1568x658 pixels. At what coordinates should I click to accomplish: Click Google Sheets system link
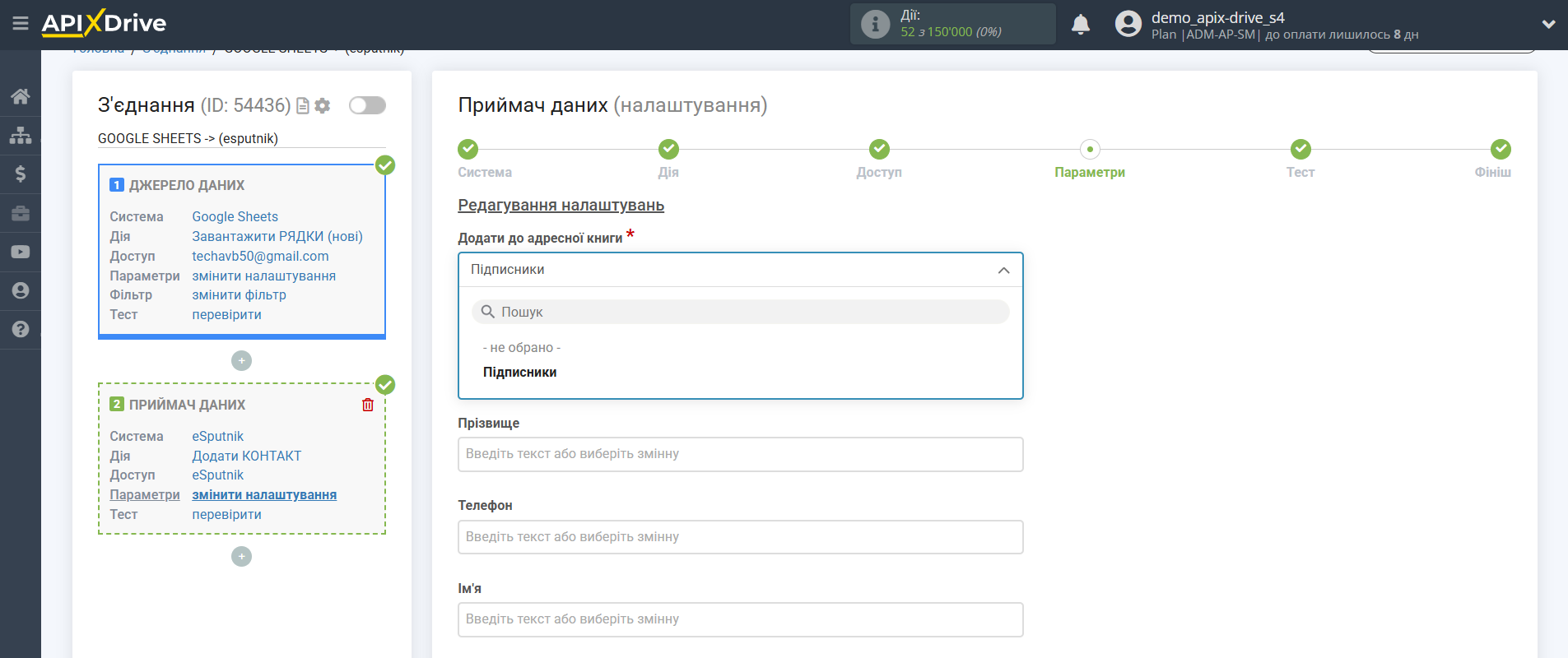[235, 216]
